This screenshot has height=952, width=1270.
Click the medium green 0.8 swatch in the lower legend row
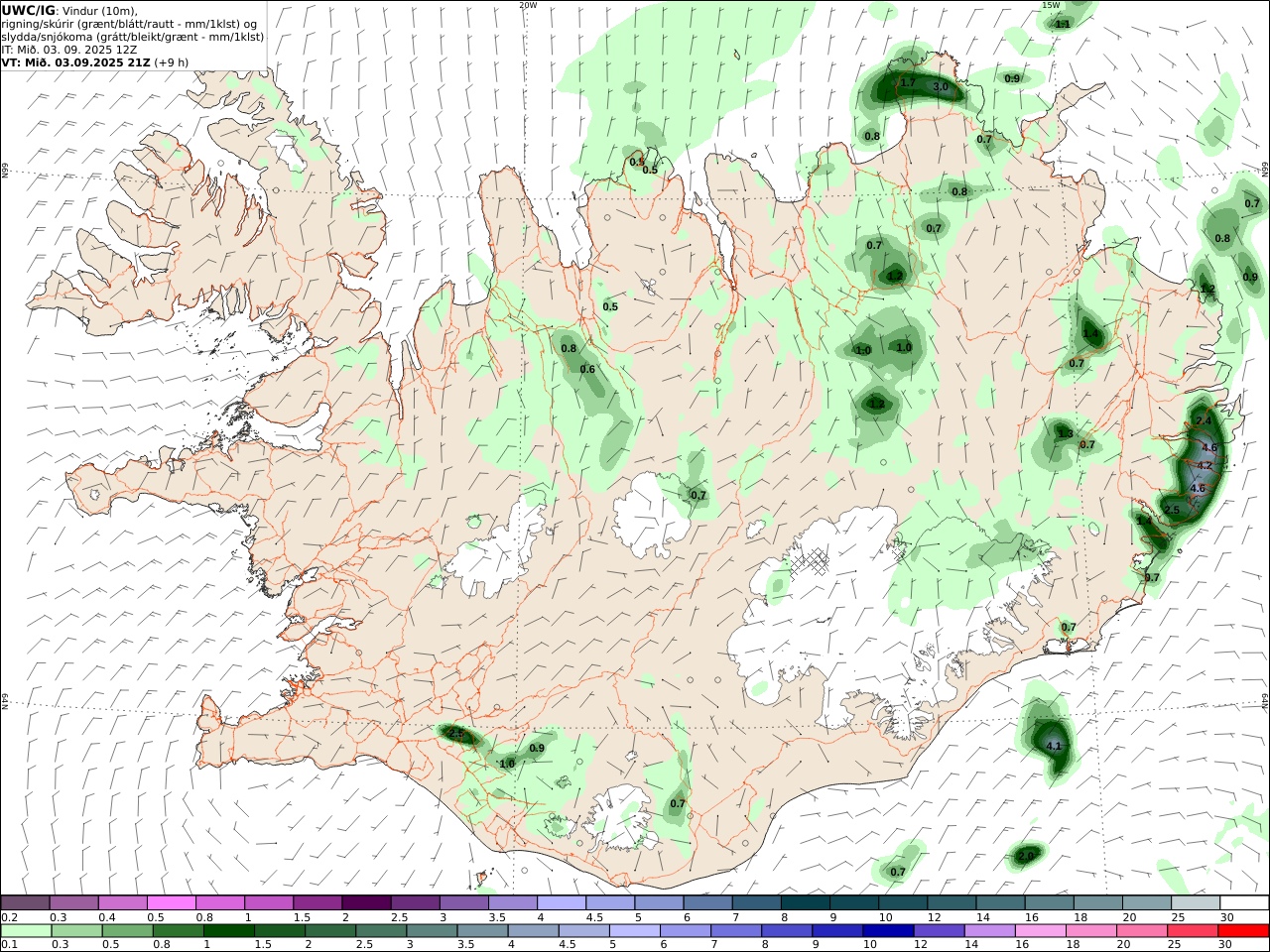coord(178,930)
